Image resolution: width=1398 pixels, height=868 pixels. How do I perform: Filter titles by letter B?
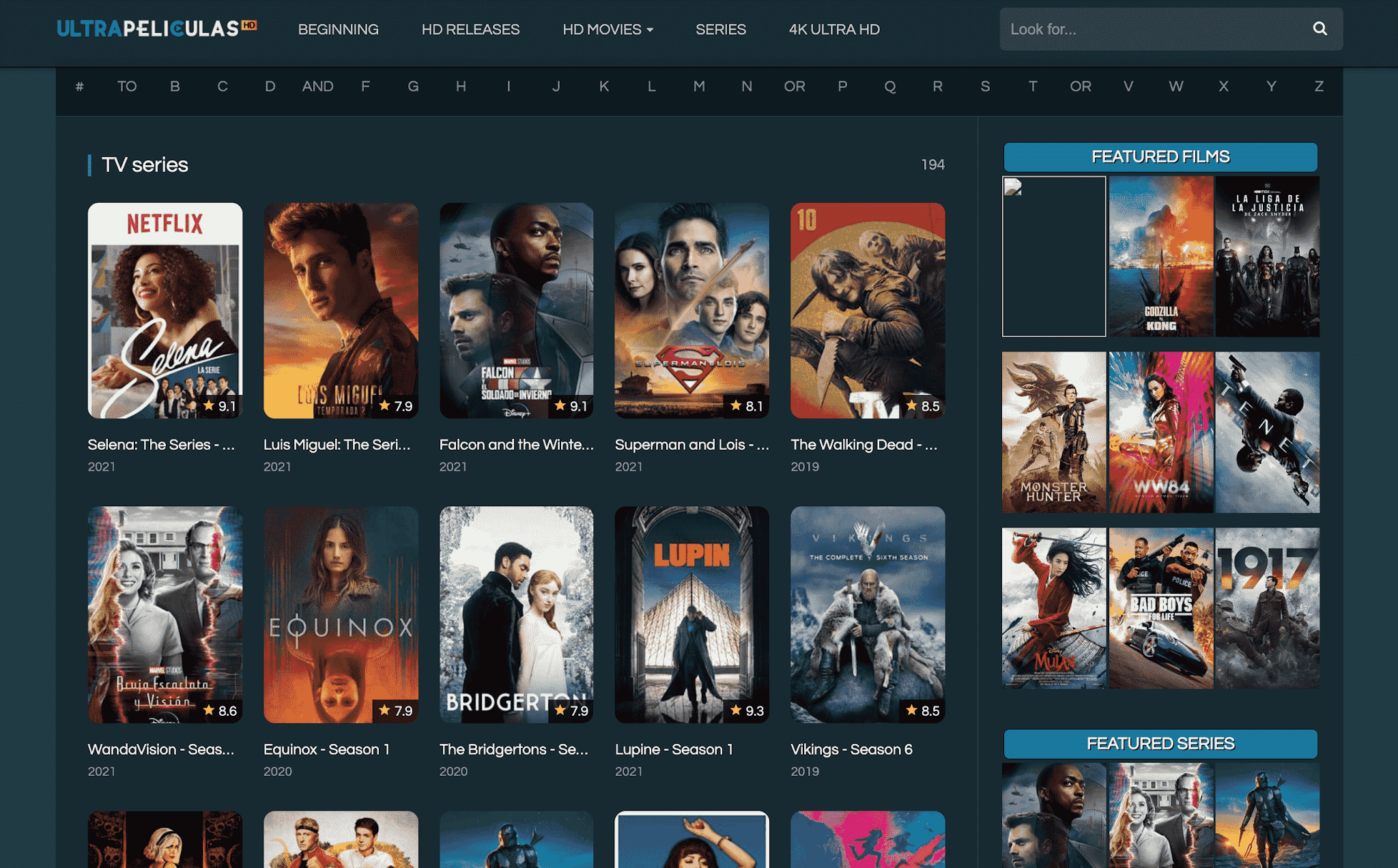(x=175, y=87)
